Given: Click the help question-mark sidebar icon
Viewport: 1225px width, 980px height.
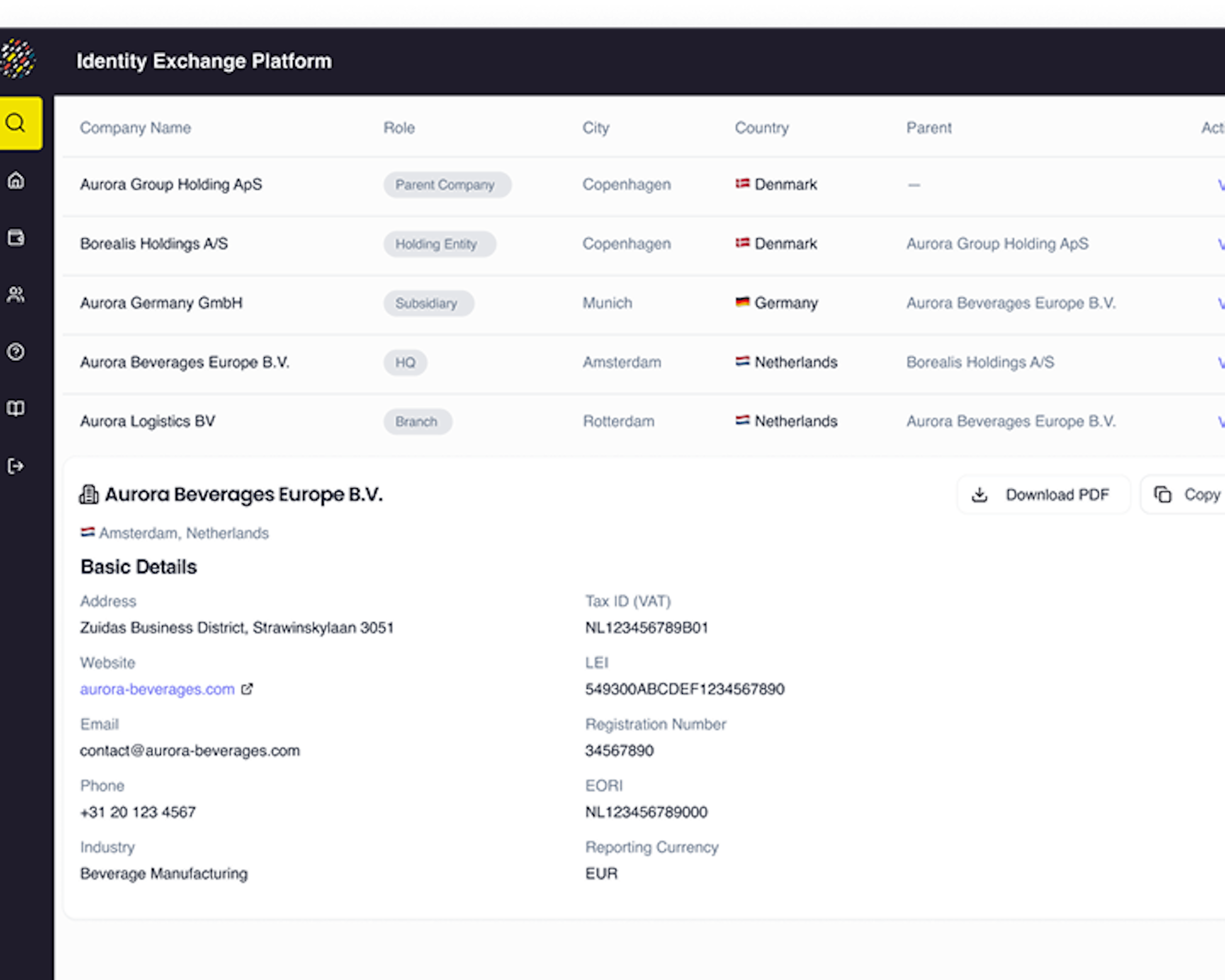Looking at the screenshot, I should (x=16, y=352).
